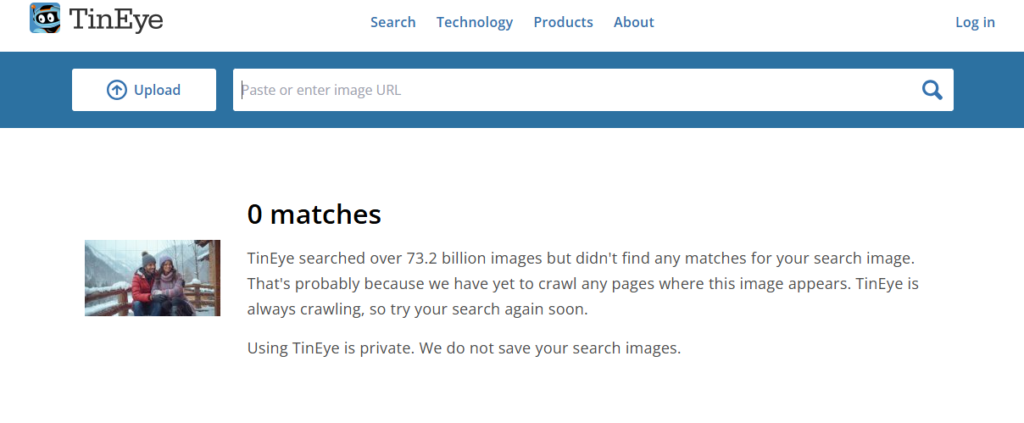Open the About page link
This screenshot has width=1024, height=423.
(x=633, y=22)
